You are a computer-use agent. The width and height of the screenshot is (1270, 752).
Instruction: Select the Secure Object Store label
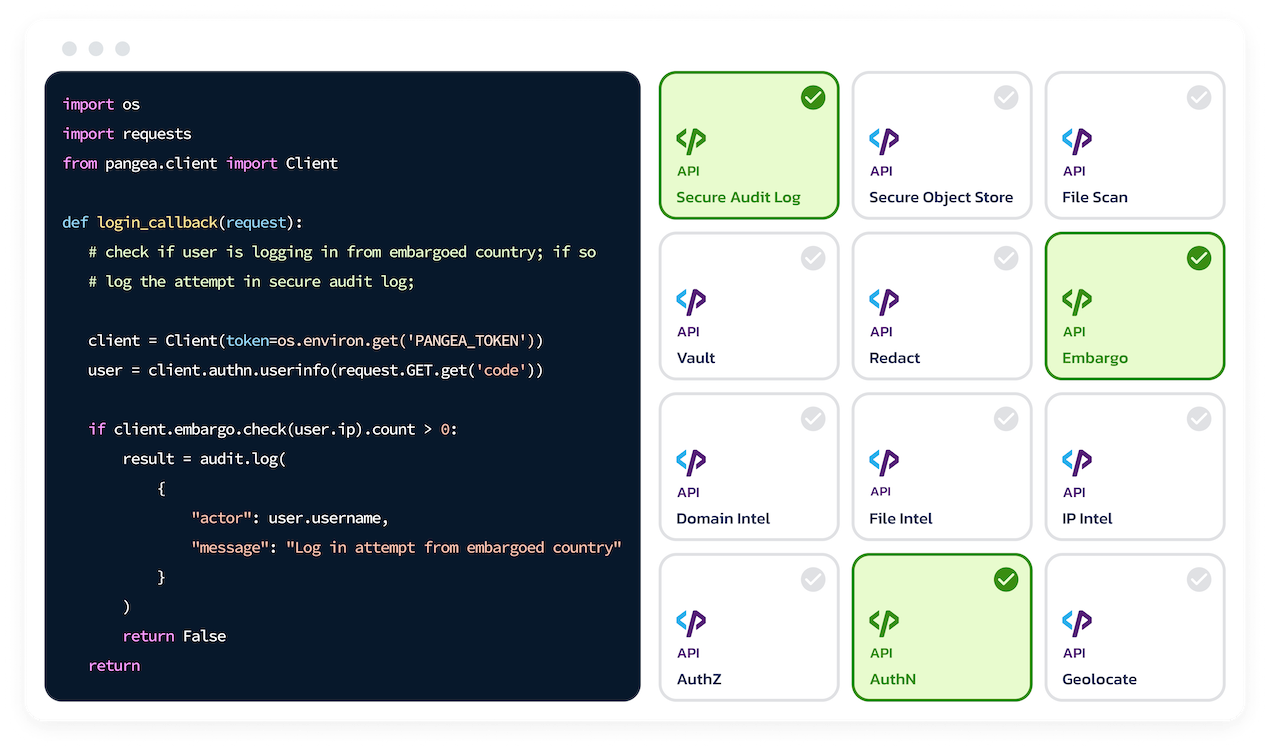[941, 197]
